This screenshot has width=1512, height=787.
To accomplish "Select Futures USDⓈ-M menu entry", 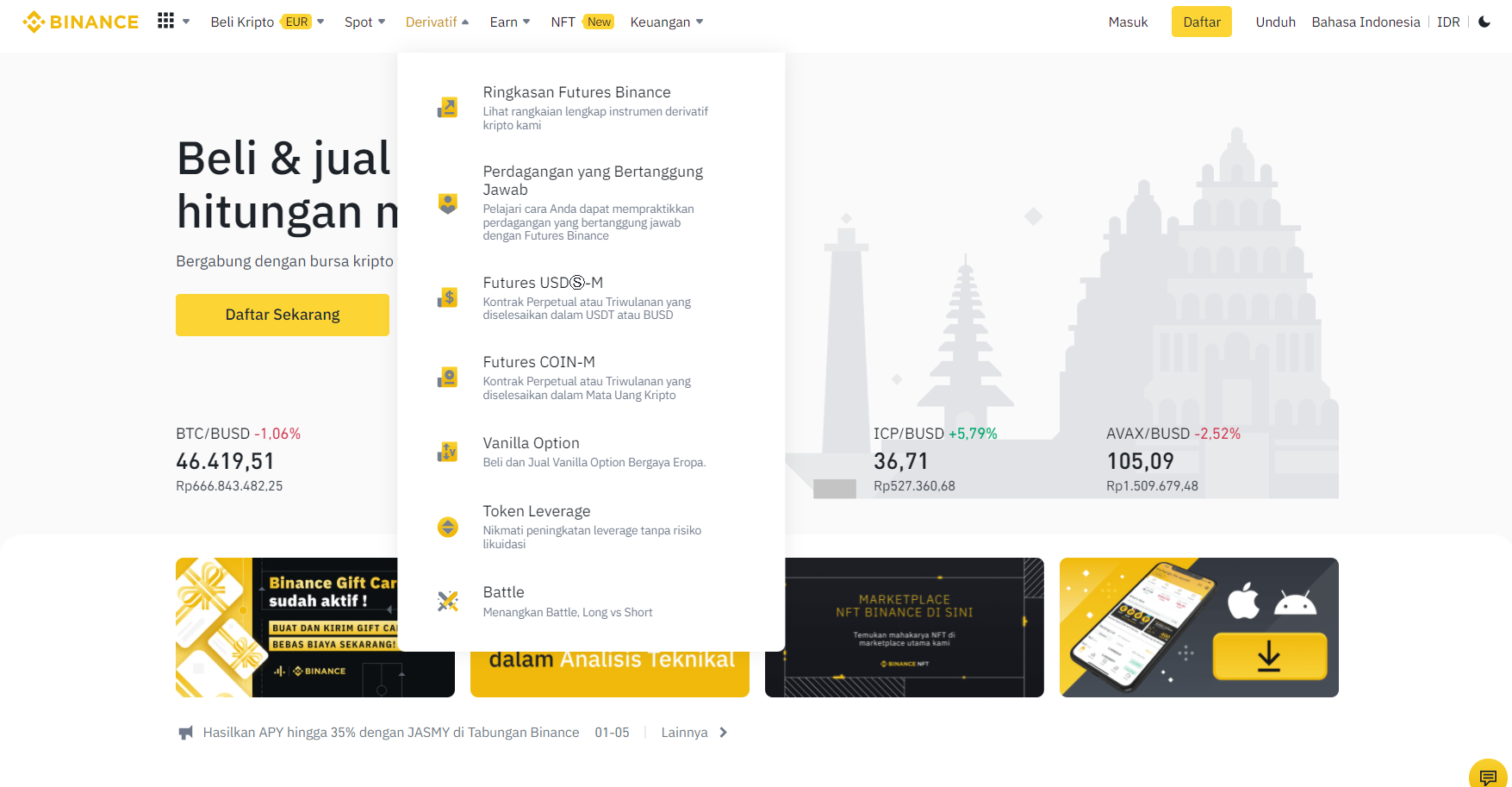I will tap(591, 298).
